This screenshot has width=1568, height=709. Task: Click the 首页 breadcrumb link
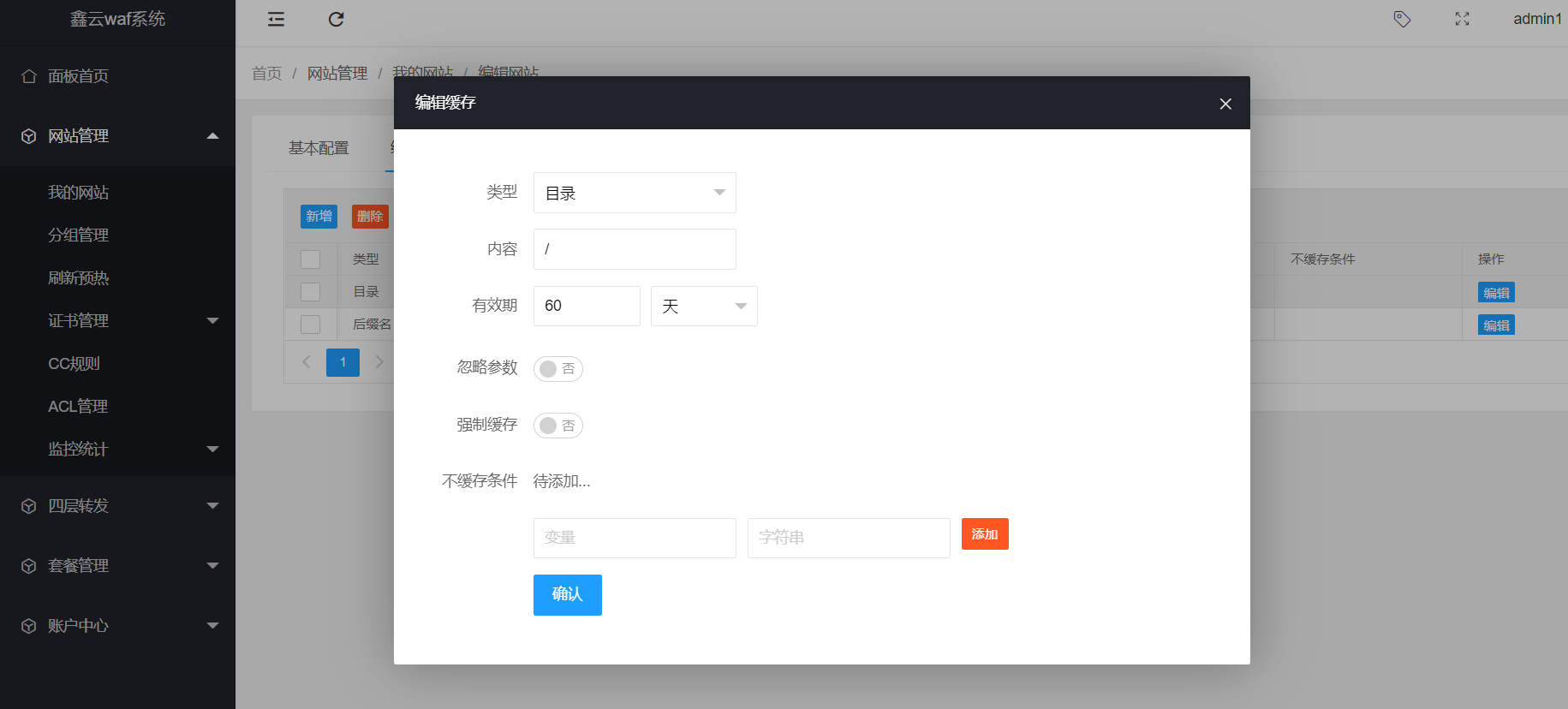tap(266, 74)
